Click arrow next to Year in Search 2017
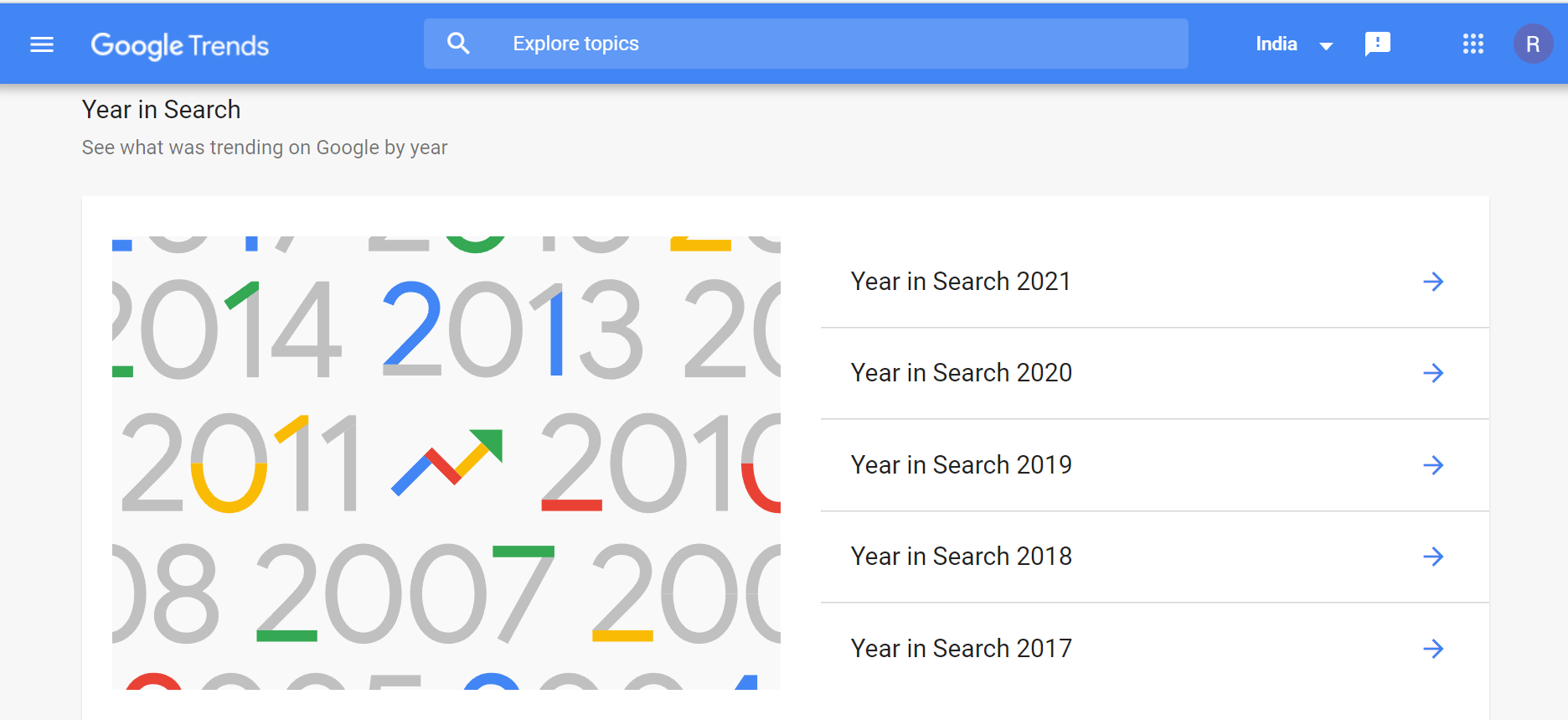The height and width of the screenshot is (720, 1568). tap(1433, 649)
